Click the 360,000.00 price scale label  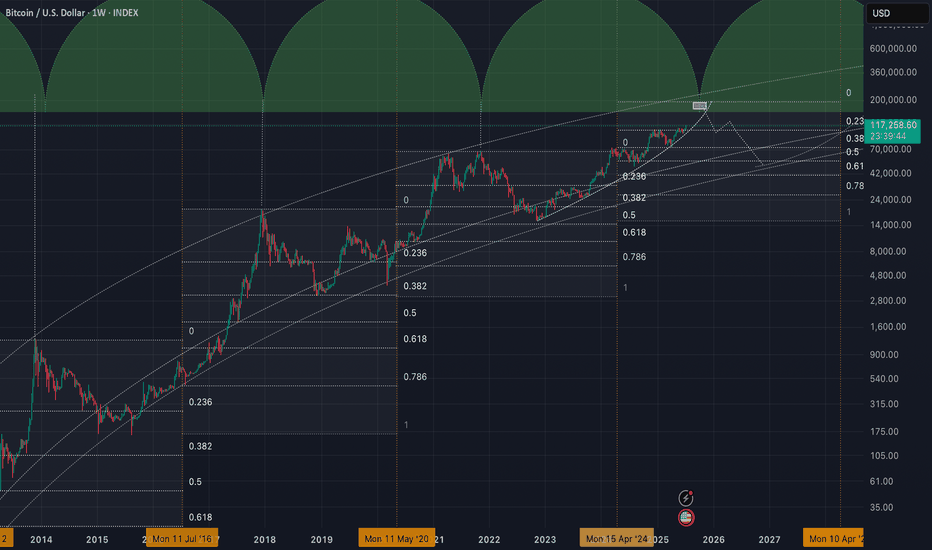click(x=893, y=73)
